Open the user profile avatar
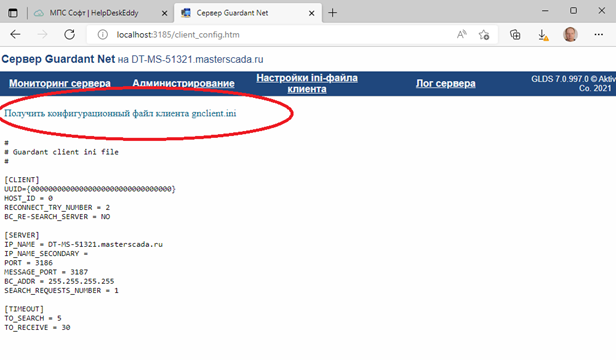The width and height of the screenshot is (616, 360). 570,35
